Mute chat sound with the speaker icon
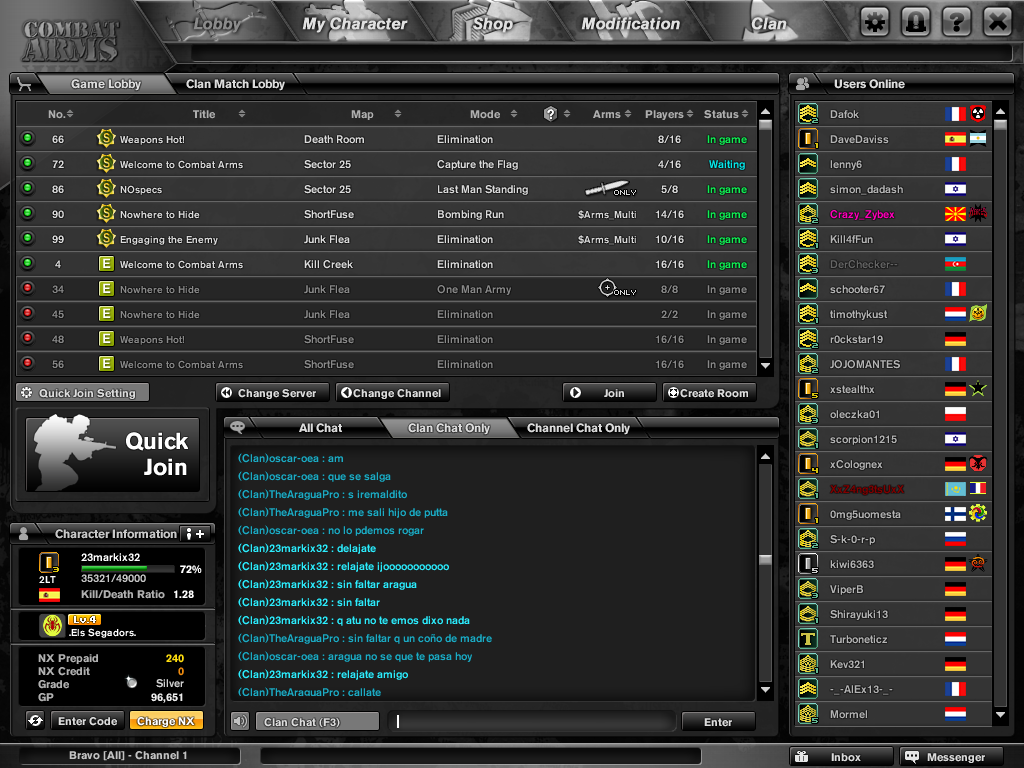This screenshot has width=1024, height=768. coord(240,721)
